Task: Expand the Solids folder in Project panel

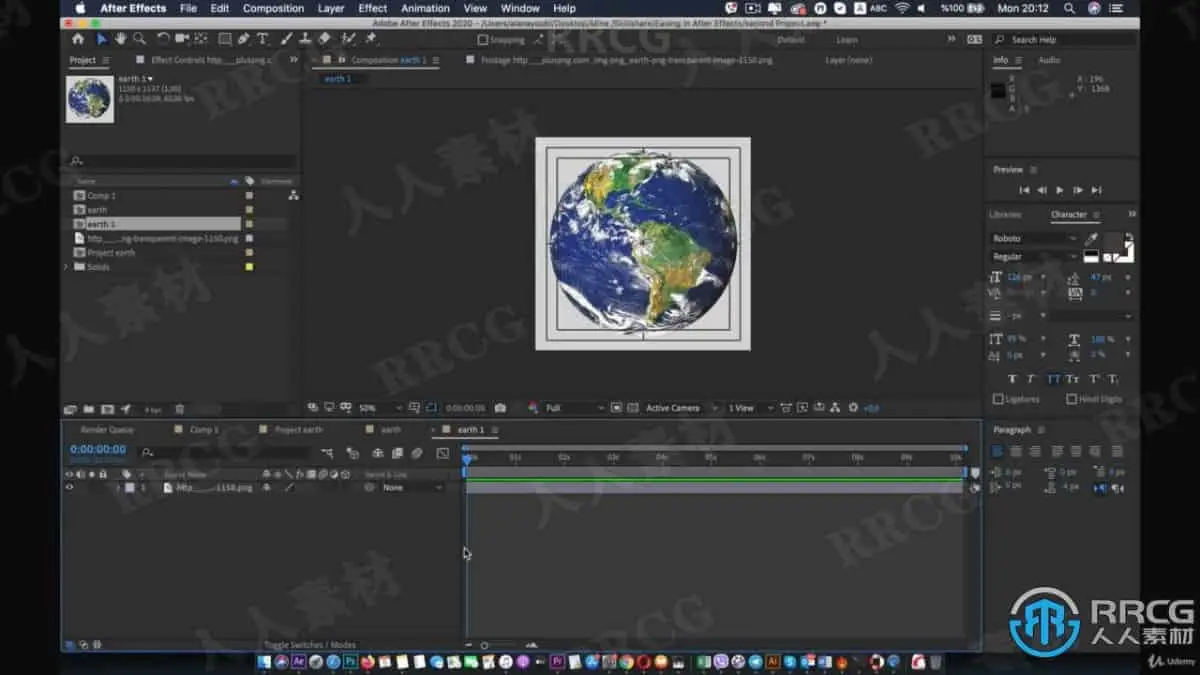Action: coord(67,267)
